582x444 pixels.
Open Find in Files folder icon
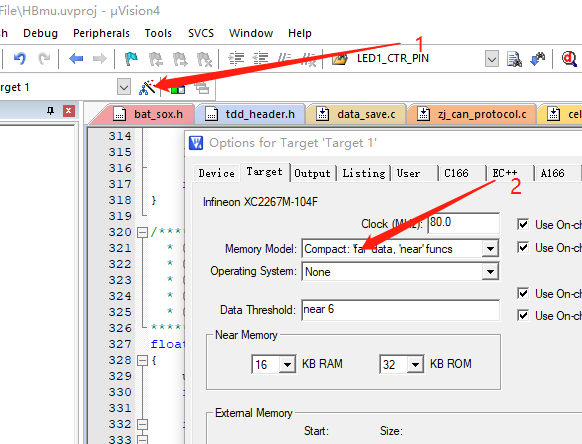(x=340, y=59)
